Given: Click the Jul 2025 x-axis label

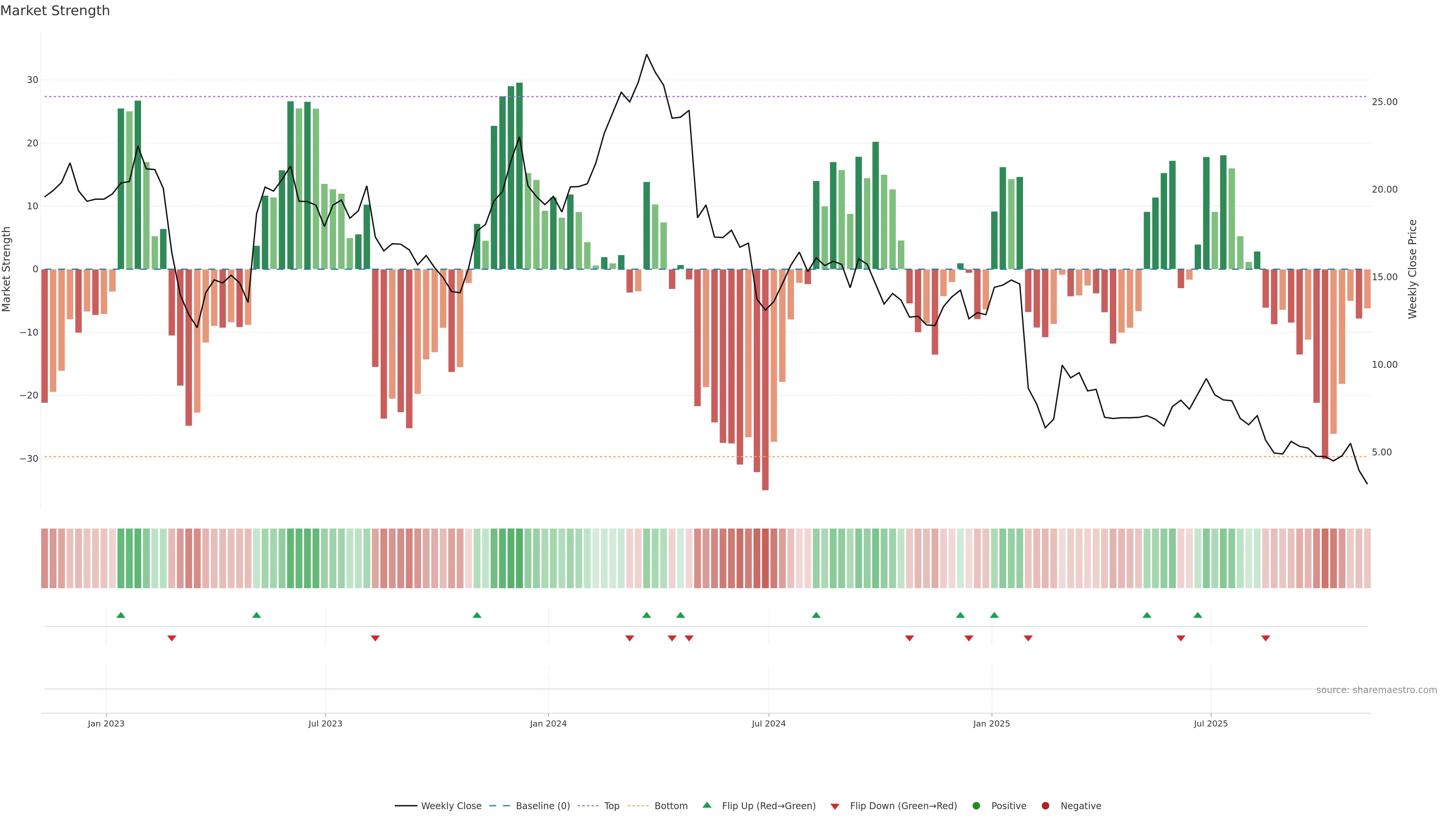Looking at the screenshot, I should tap(1211, 723).
